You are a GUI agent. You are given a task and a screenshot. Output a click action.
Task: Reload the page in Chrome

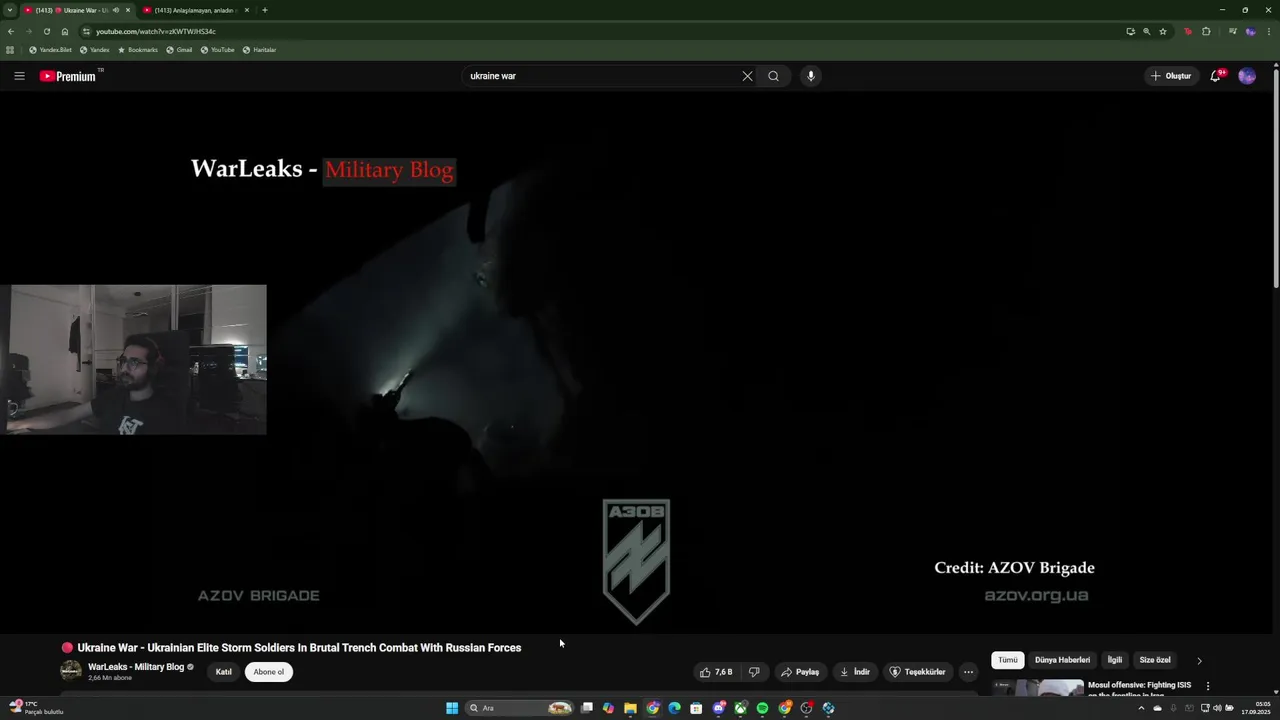click(46, 31)
